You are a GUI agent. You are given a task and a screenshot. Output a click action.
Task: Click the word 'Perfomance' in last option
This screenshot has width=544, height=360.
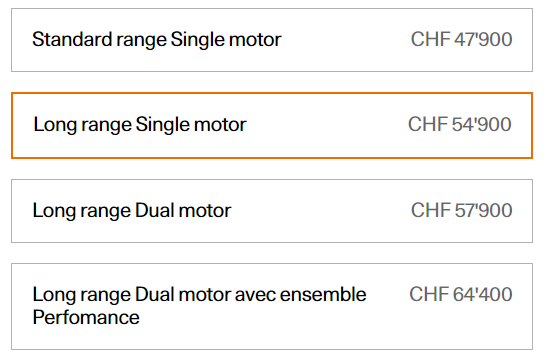coord(86,317)
